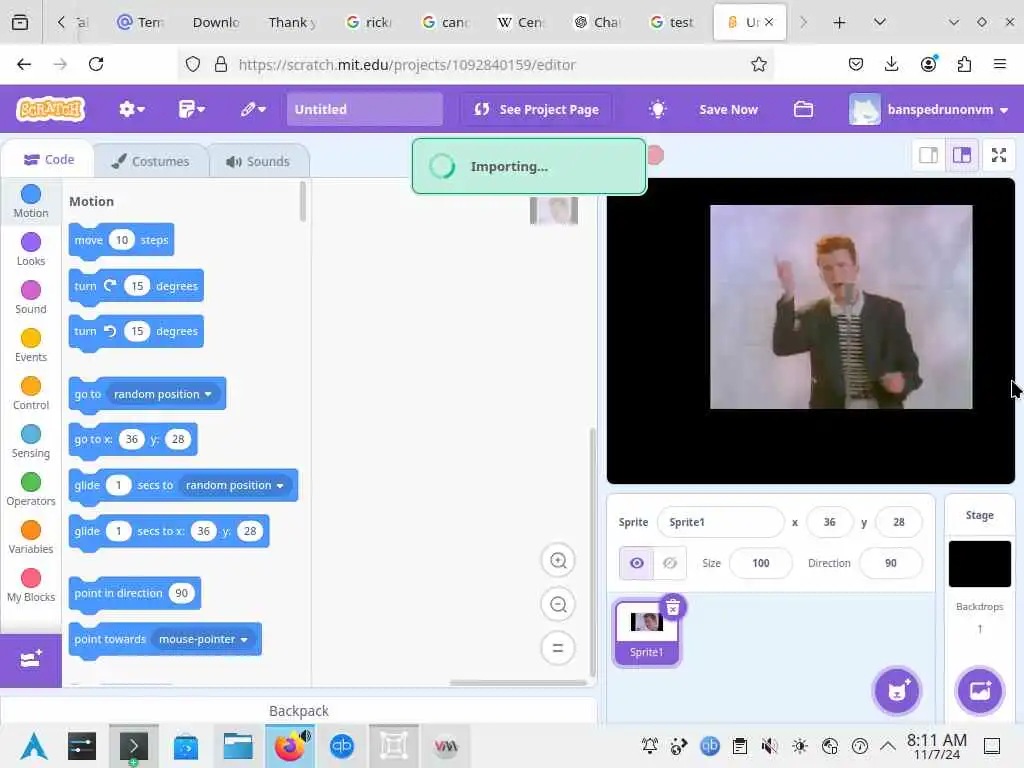
Task: Click the point in direction 90 block
Action: coord(135,593)
